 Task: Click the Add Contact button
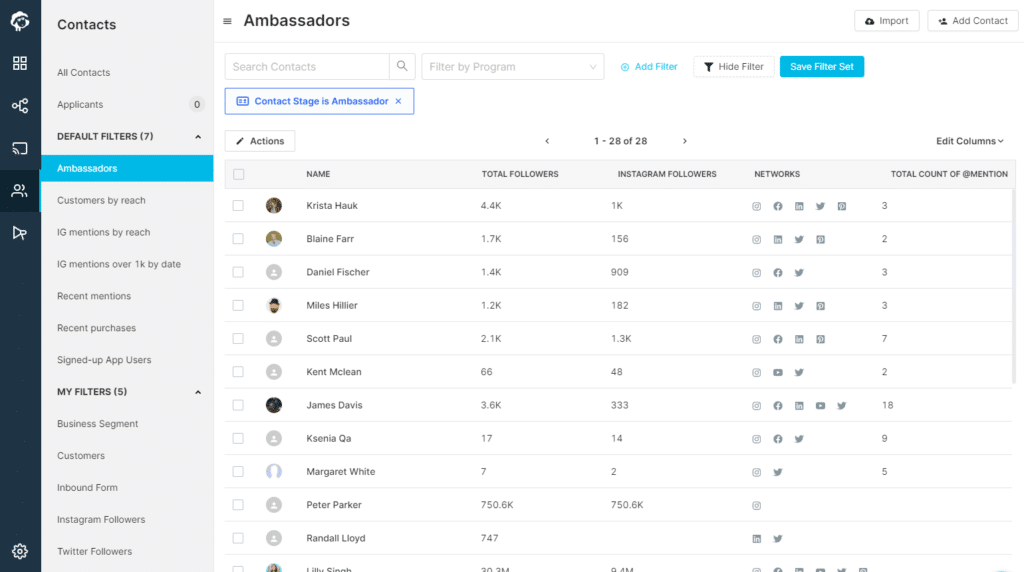pos(971,21)
